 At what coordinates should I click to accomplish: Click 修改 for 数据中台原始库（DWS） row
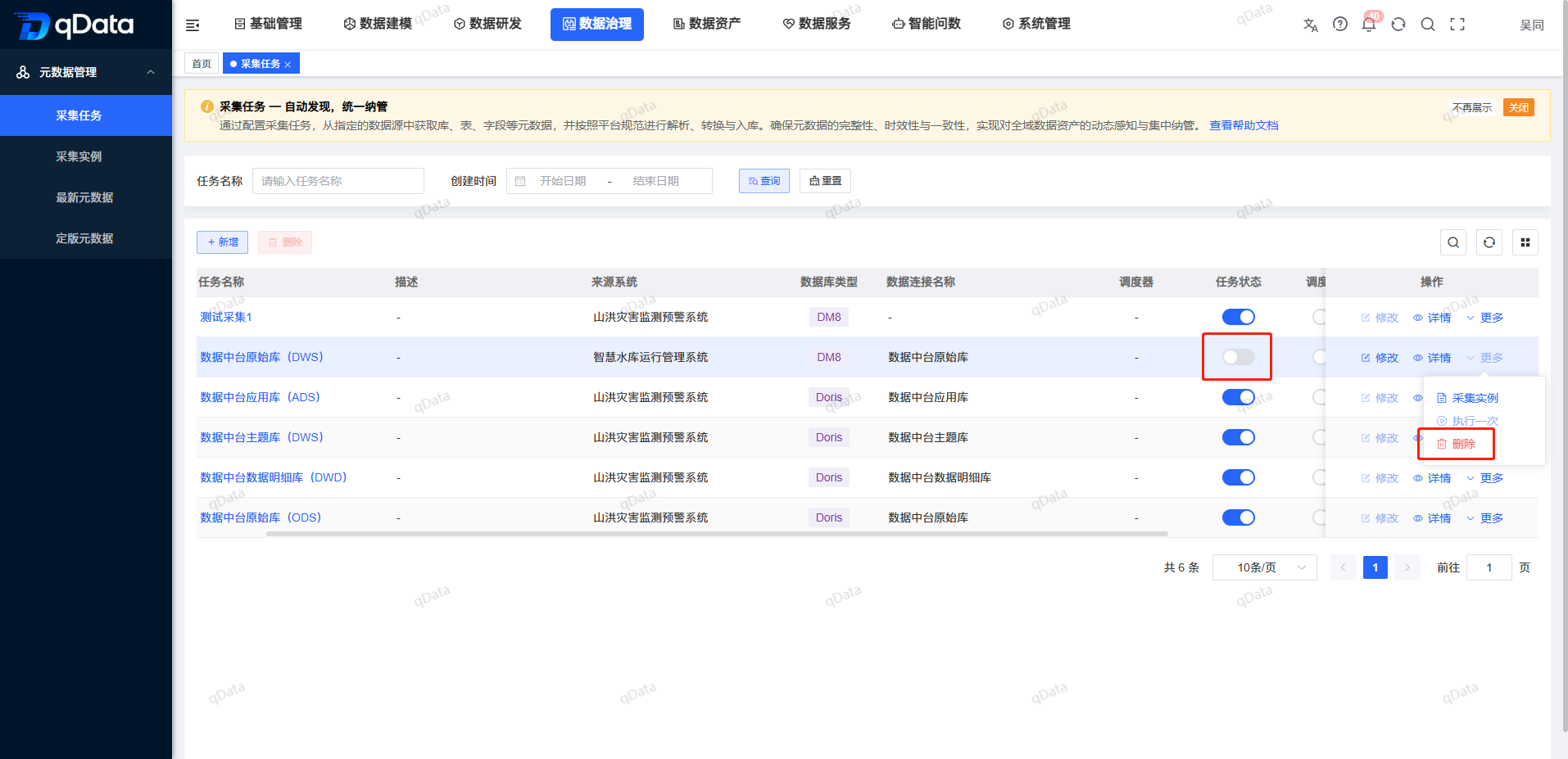(x=1380, y=358)
